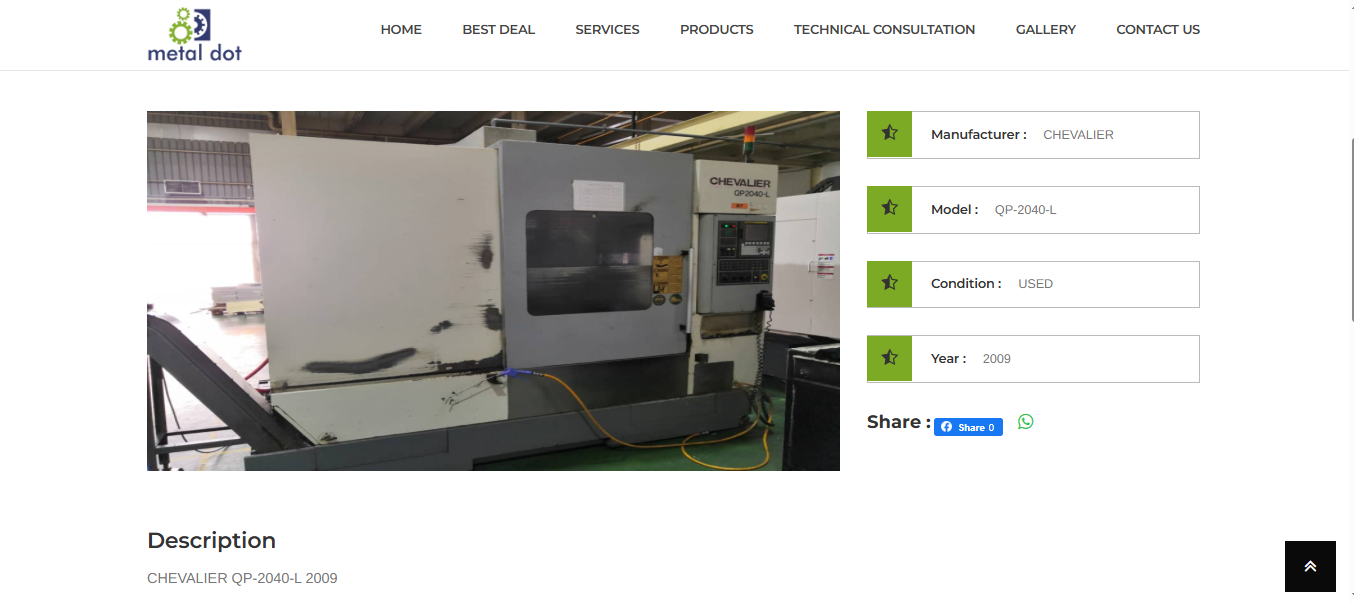Share the machine via WhatsApp icon
This screenshot has height=602, width=1354.
click(1025, 422)
